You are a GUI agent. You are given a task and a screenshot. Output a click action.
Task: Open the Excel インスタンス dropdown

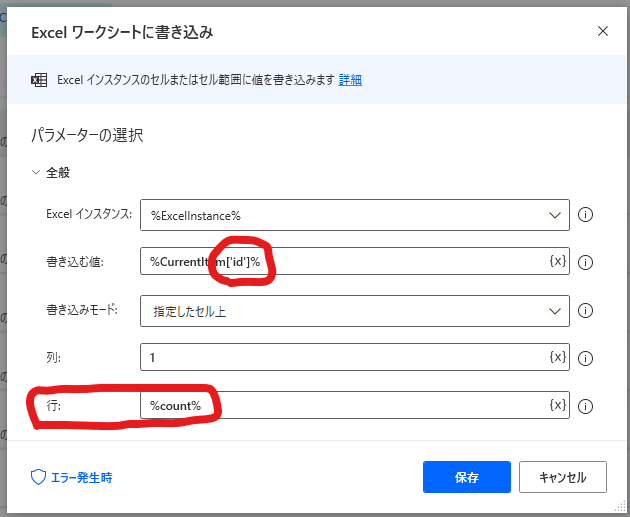click(355, 215)
